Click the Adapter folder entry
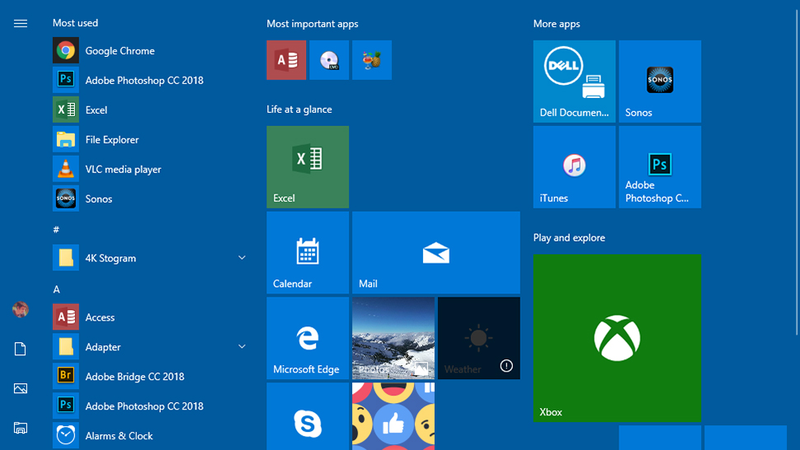The image size is (800, 450). [151, 346]
